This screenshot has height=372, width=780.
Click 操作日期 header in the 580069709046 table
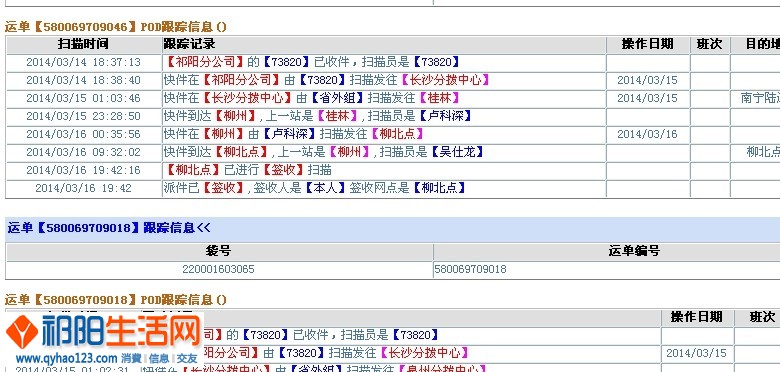pyautogui.click(x=647, y=44)
